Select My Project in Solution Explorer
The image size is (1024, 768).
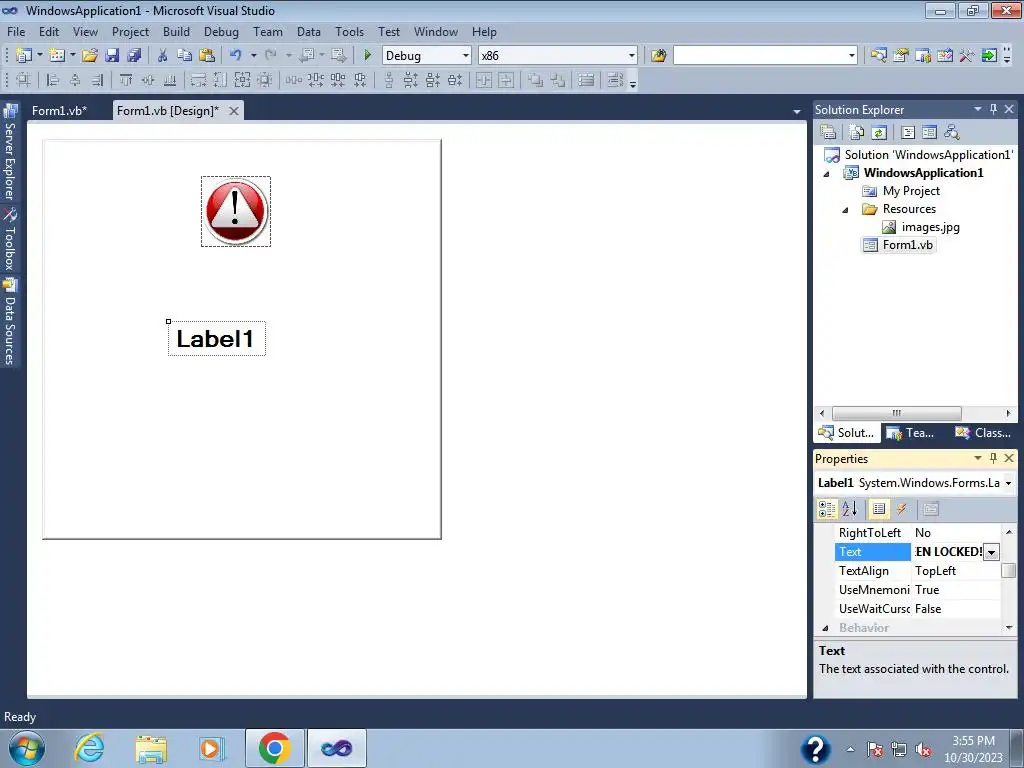pyautogui.click(x=911, y=191)
